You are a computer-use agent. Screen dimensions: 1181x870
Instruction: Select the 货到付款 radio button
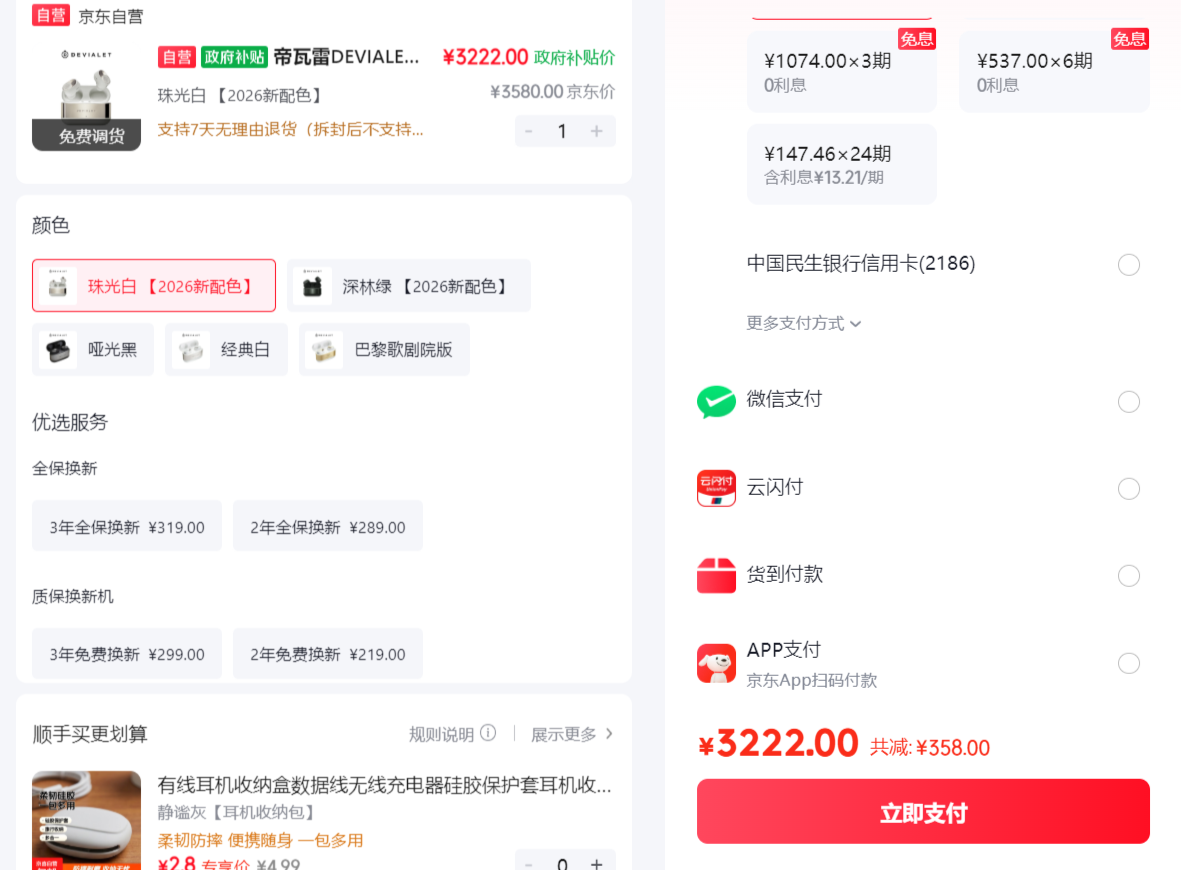click(1128, 576)
